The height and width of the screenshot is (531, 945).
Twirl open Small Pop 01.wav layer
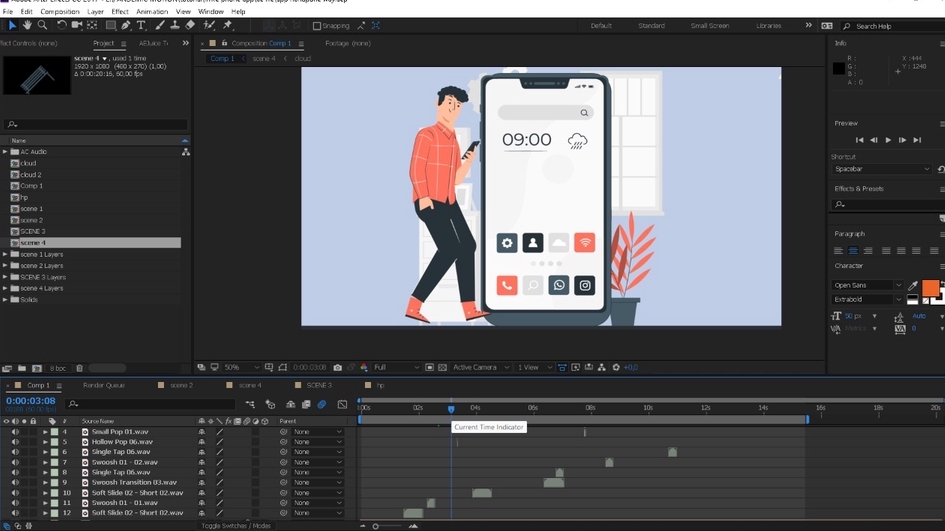click(45, 432)
